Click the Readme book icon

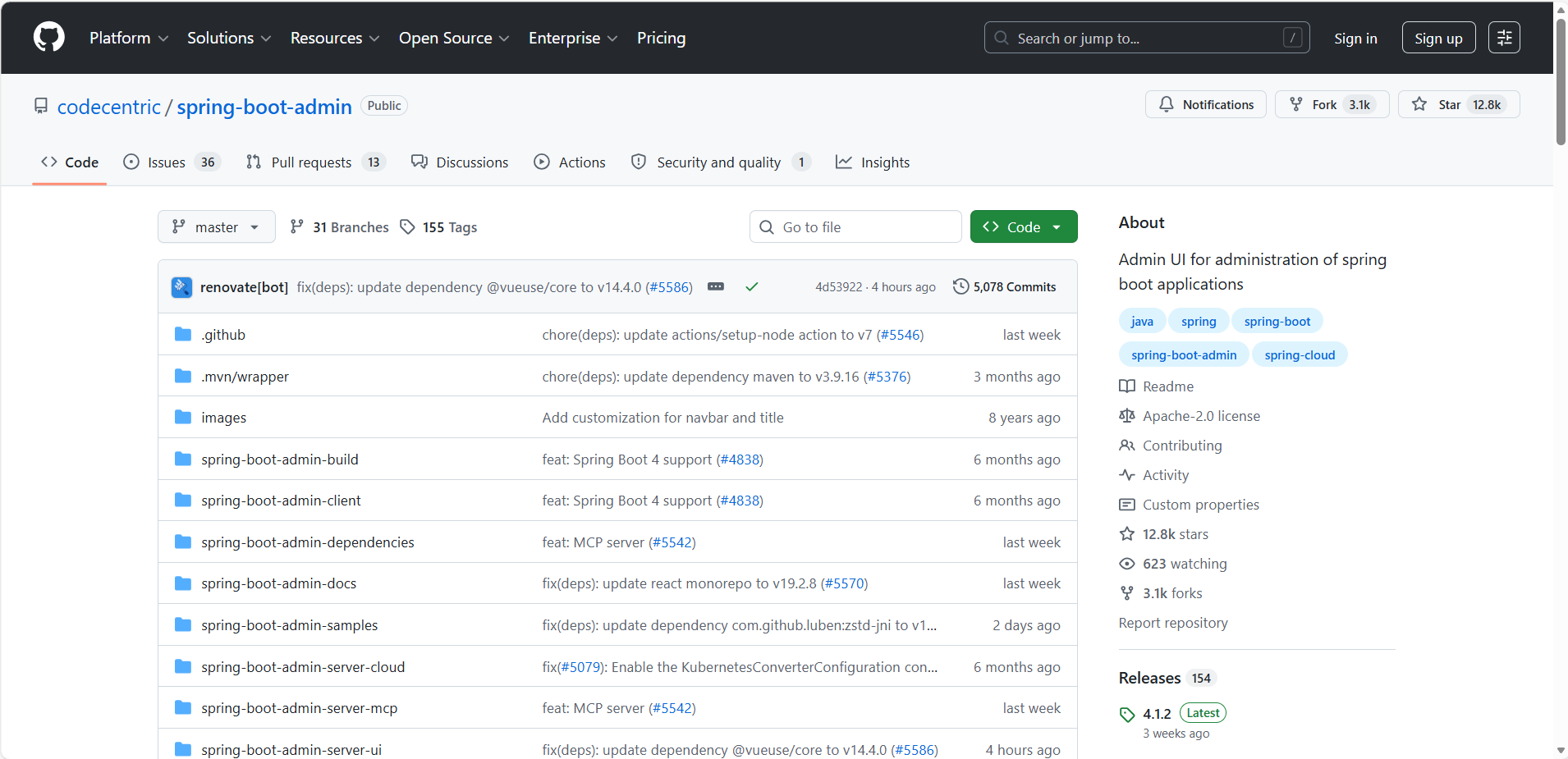1127,386
